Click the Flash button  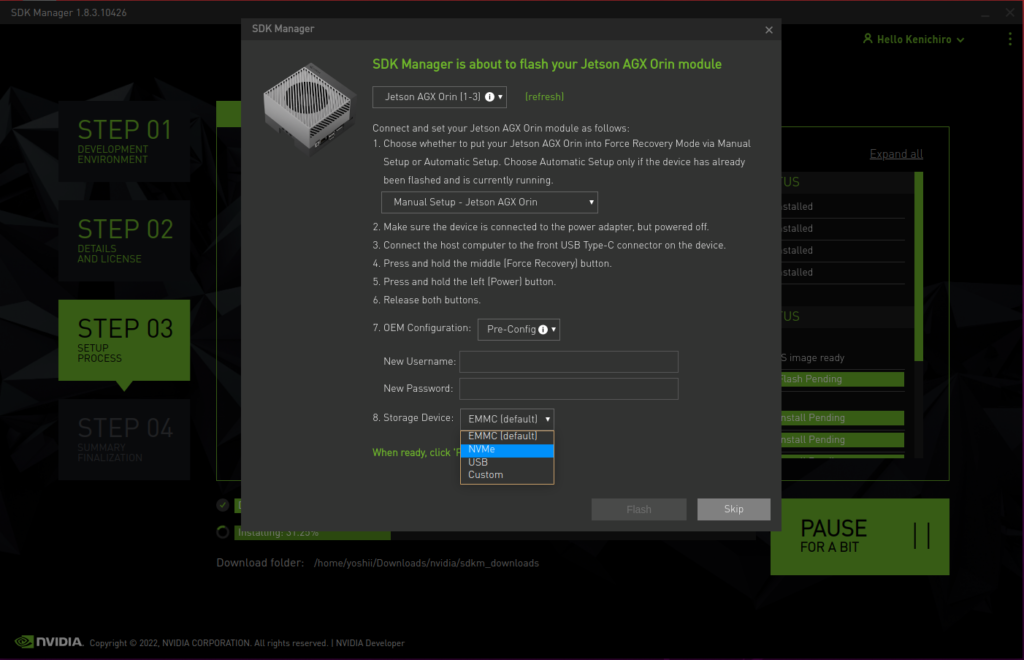[x=639, y=509]
